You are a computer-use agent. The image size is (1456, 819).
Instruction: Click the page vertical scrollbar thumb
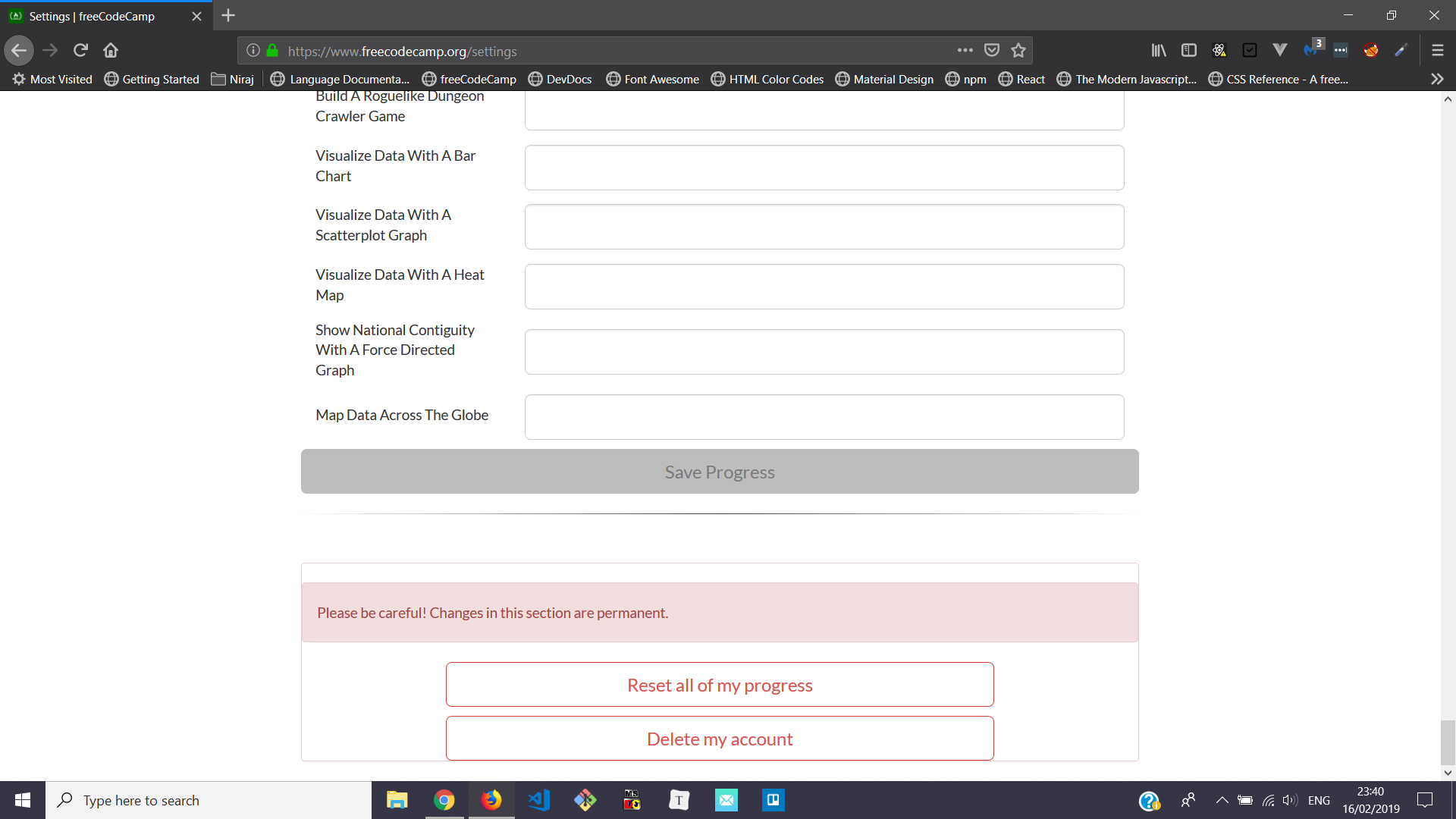click(x=1448, y=742)
